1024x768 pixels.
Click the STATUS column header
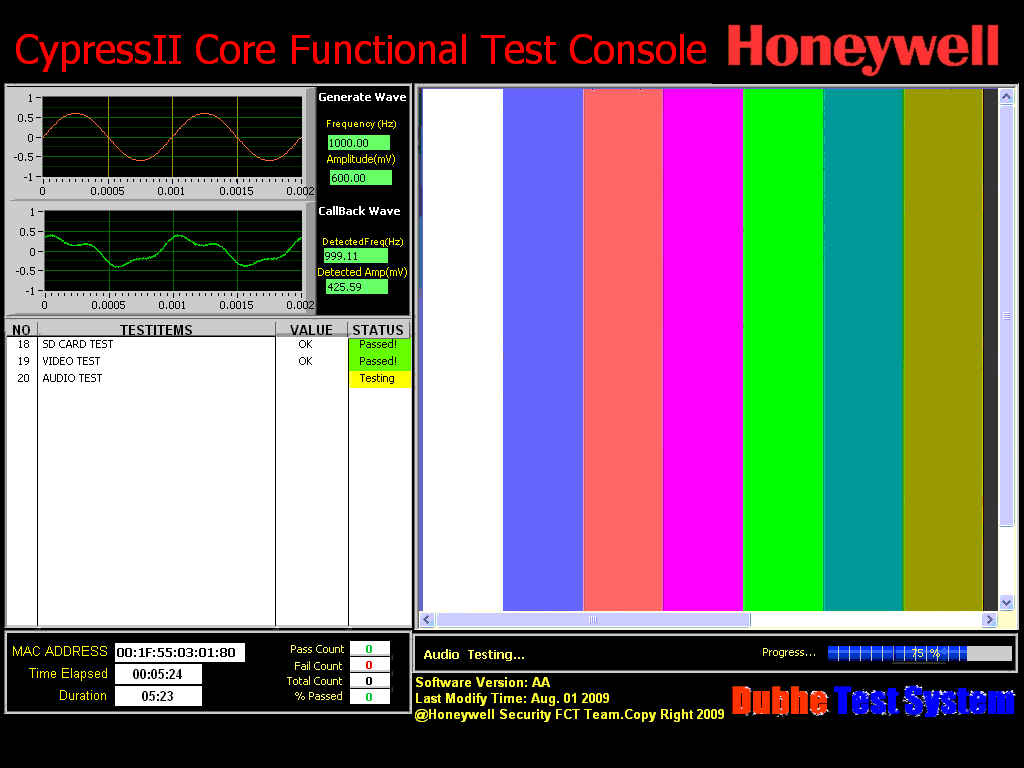378,330
